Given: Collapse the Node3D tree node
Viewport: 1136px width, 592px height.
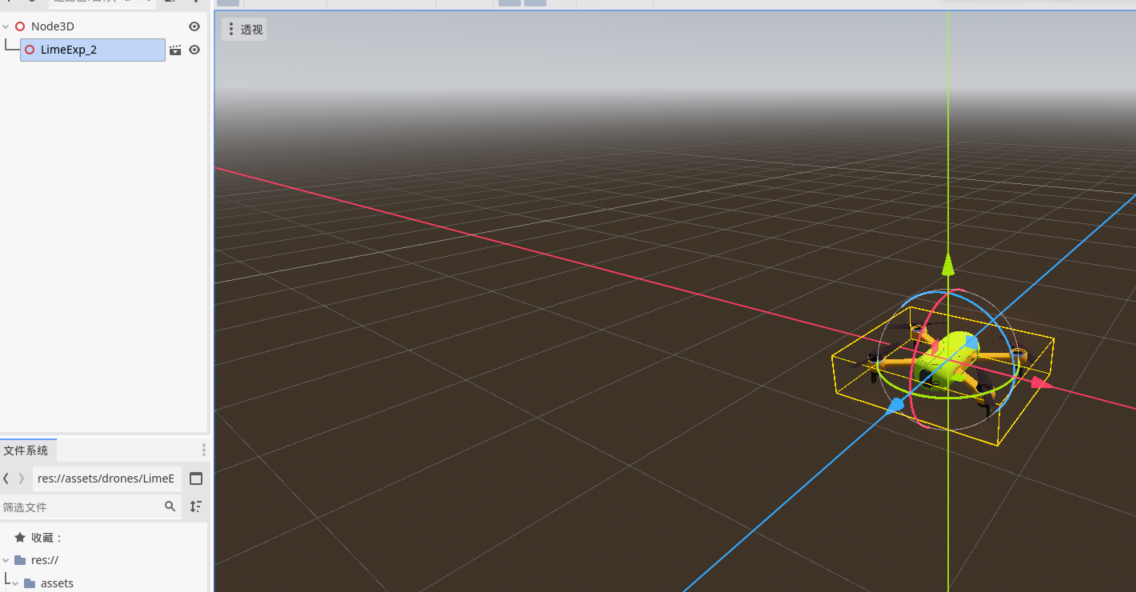Looking at the screenshot, I should pos(6,27).
